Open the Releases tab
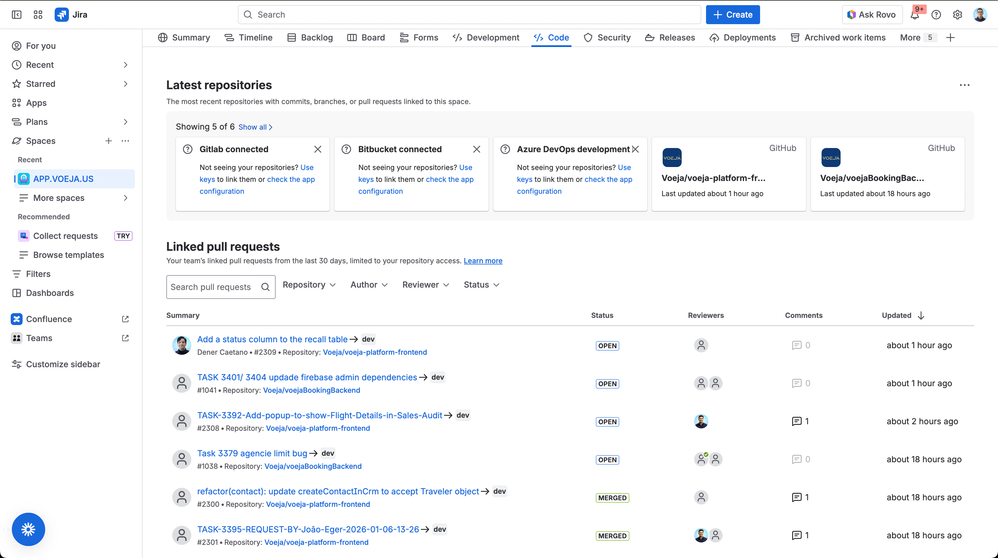 670,38
